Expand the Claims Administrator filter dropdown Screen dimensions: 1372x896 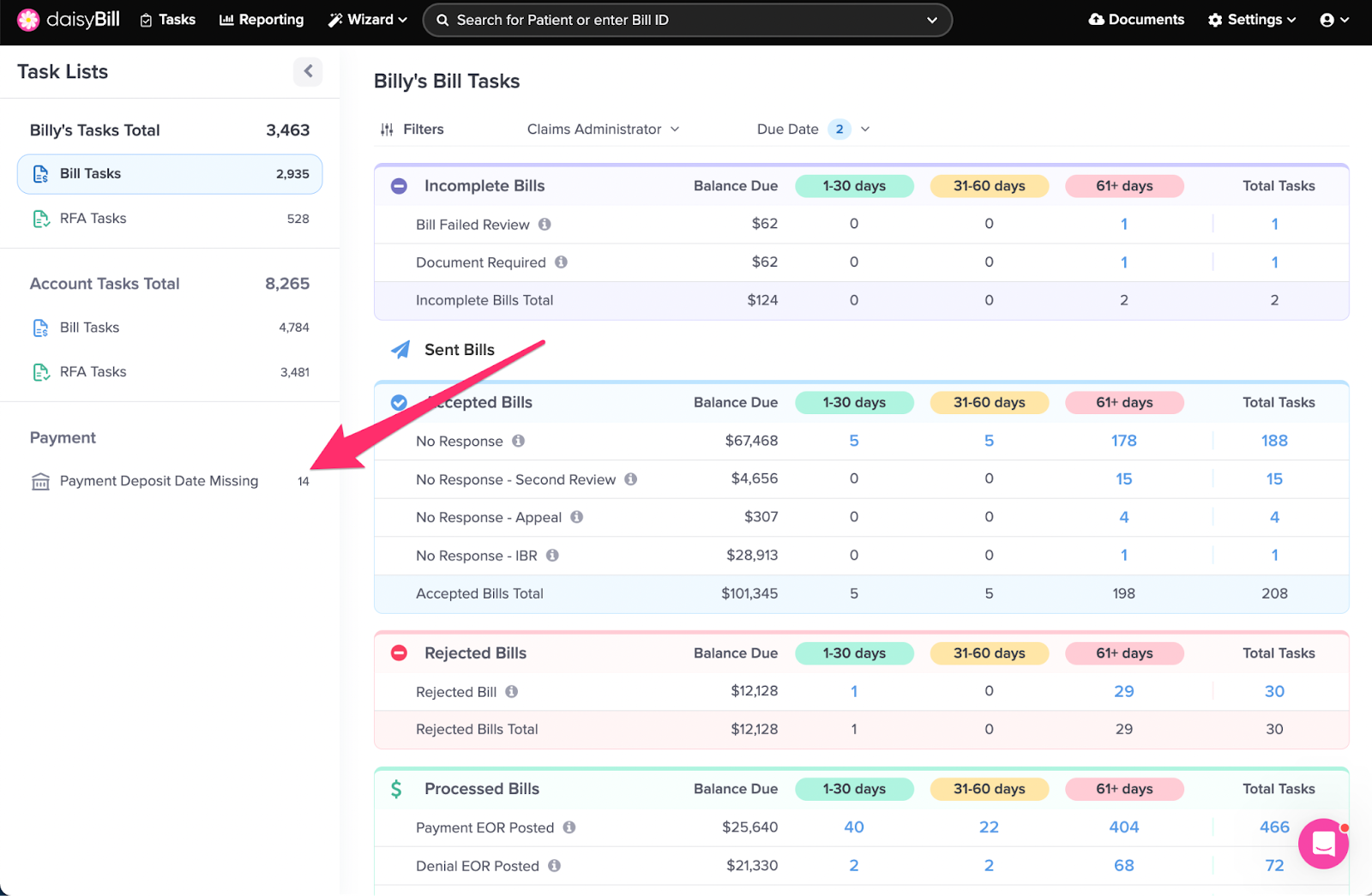603,129
